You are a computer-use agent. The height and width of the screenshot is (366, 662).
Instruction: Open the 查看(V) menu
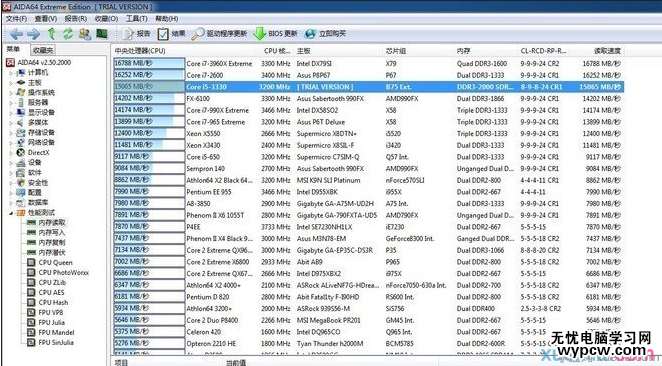coord(46,19)
